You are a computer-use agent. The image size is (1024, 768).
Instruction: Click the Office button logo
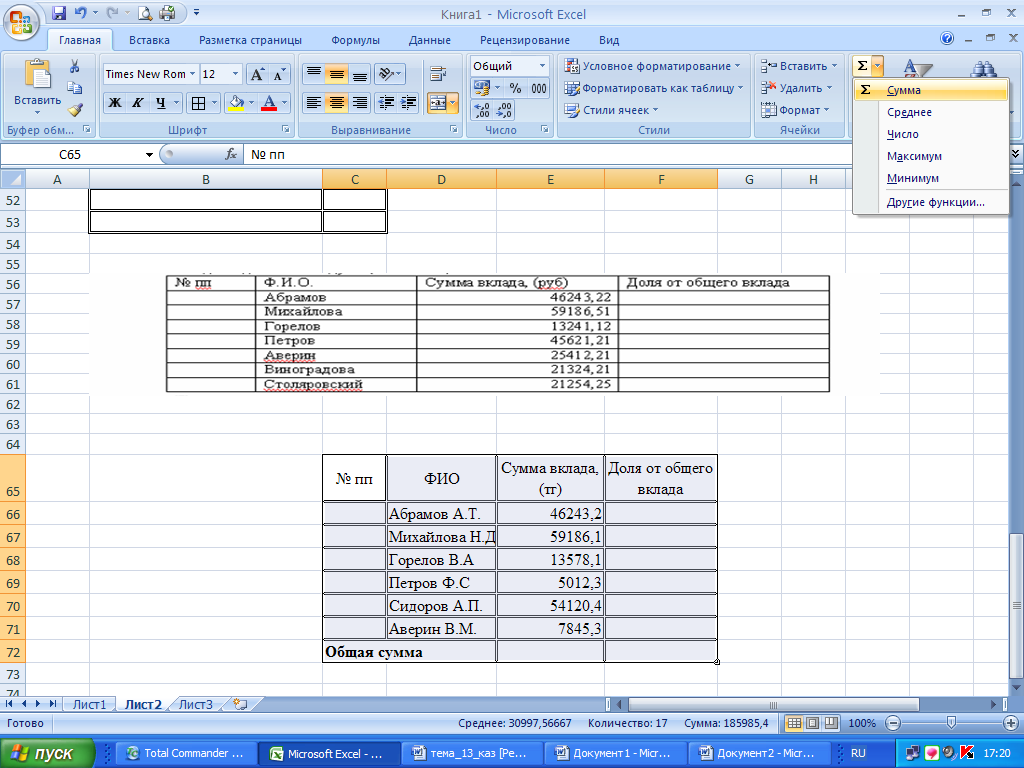click(21, 22)
